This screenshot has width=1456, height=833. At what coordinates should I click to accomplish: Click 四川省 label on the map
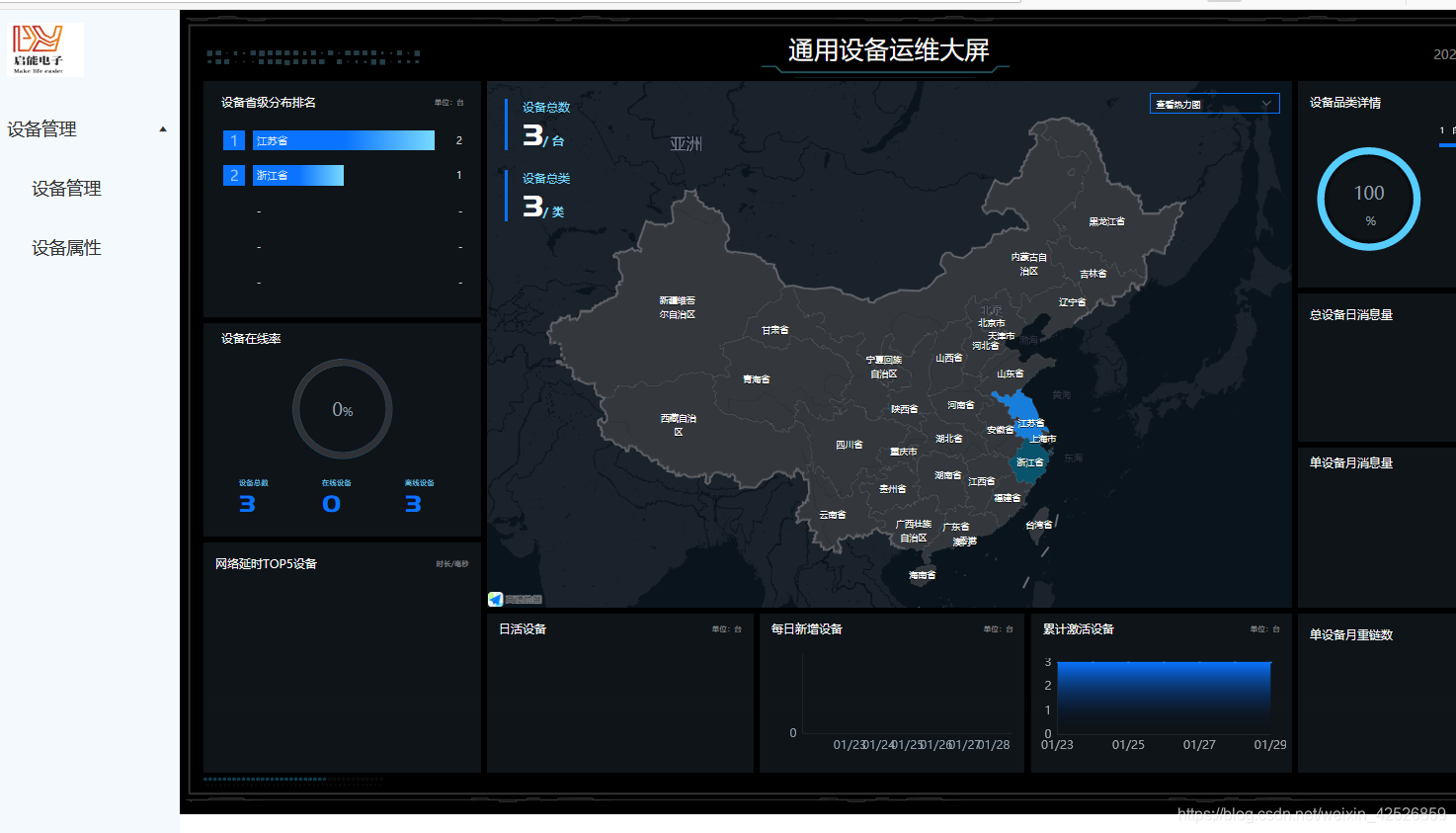849,445
